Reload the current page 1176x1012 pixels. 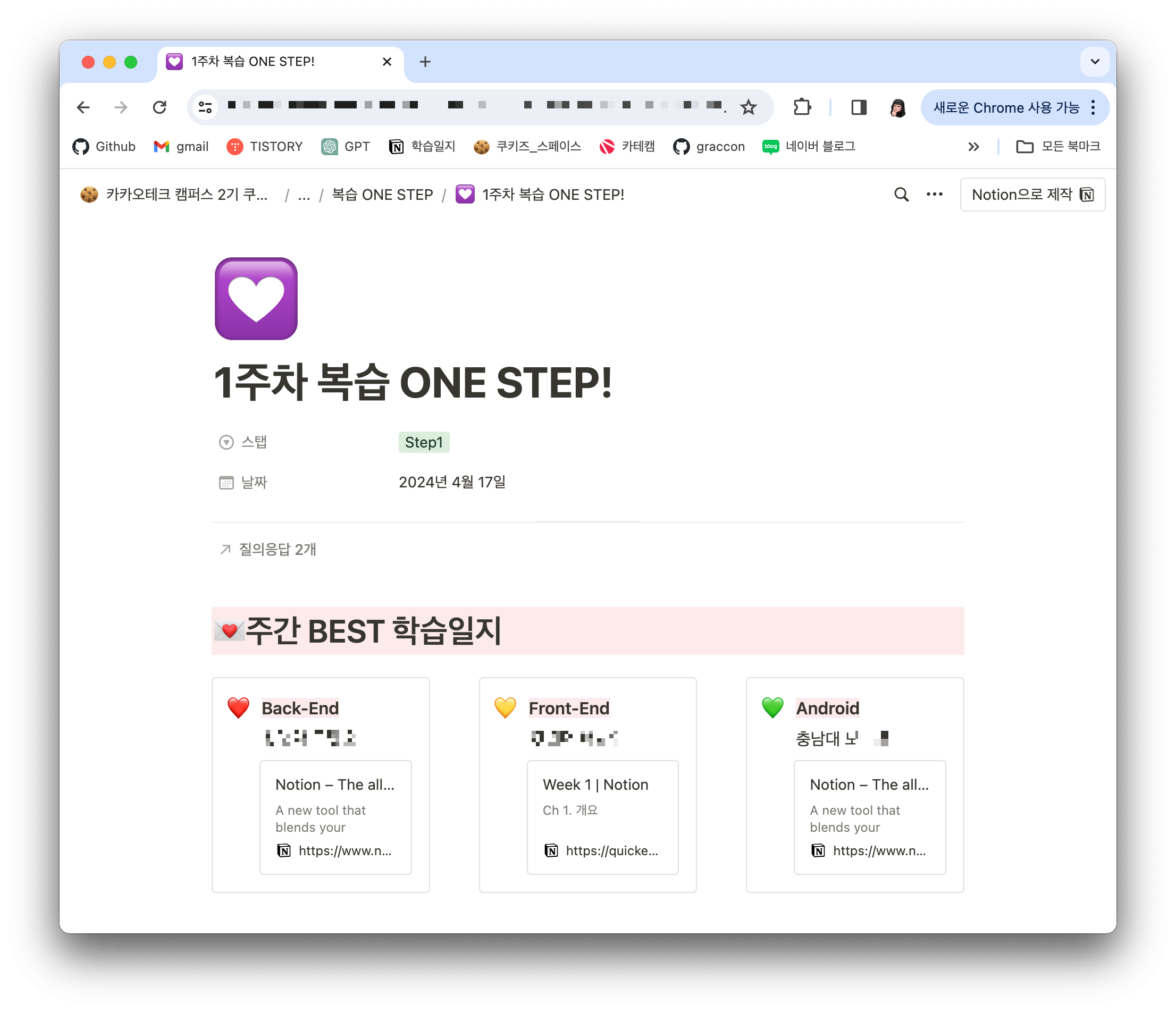pos(159,107)
